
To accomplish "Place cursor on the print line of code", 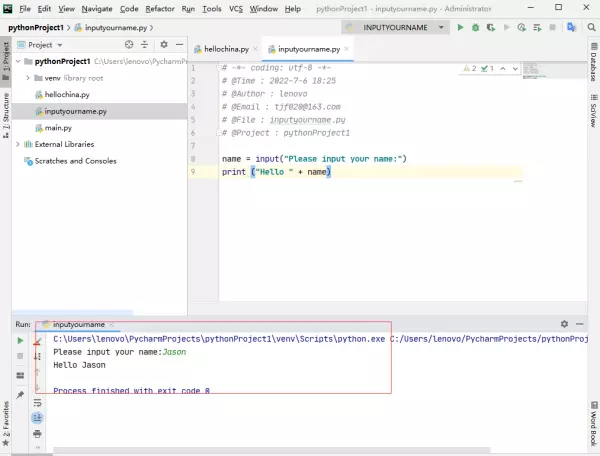I will [x=276, y=172].
